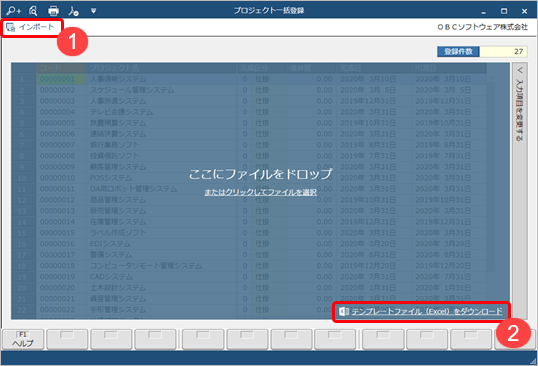Click the ここにファイルをドロップ drop area text
The image size is (538, 366).
[x=260, y=174]
